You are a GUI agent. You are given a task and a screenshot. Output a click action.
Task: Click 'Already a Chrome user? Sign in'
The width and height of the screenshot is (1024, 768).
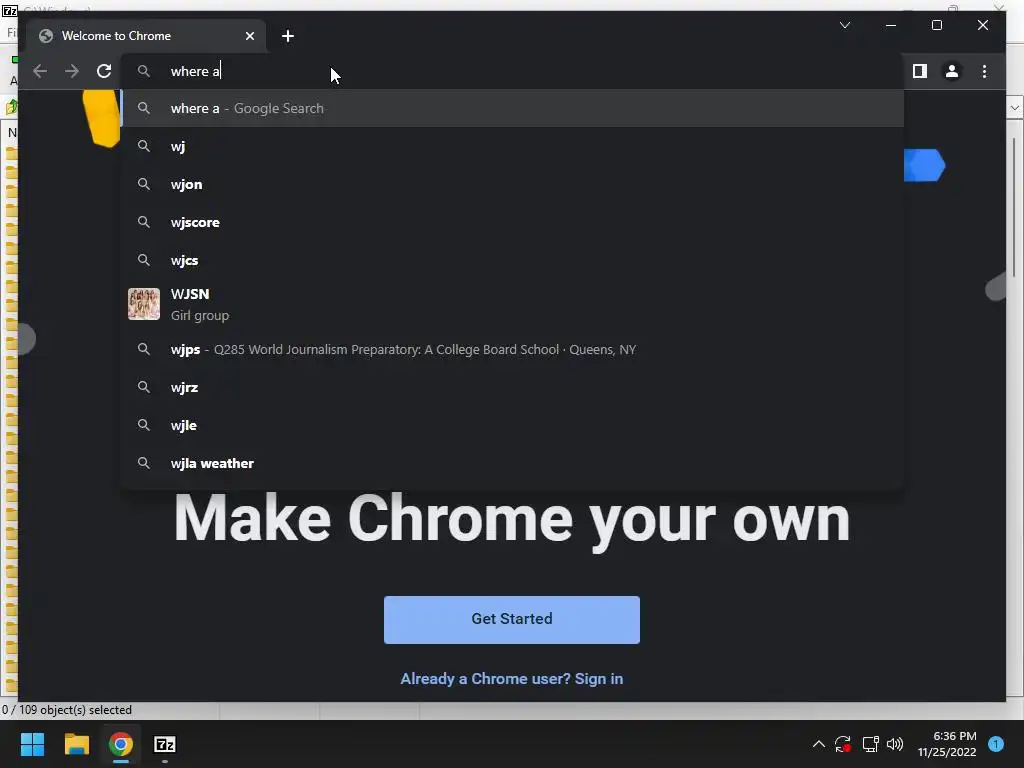point(512,679)
